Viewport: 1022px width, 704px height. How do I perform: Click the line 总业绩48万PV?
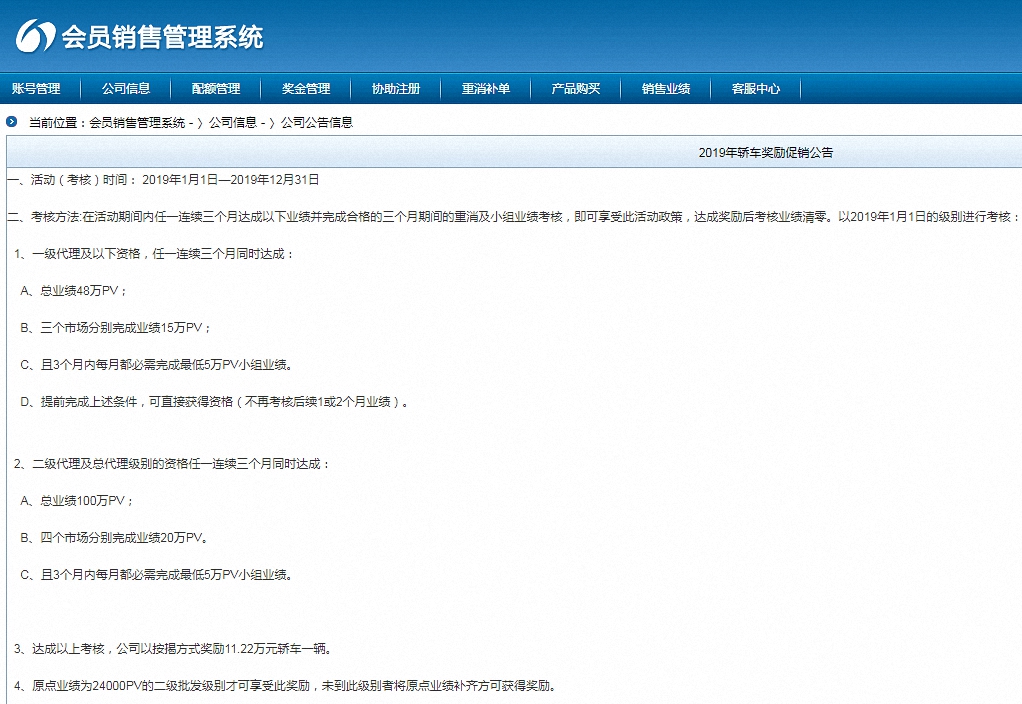click(74, 291)
